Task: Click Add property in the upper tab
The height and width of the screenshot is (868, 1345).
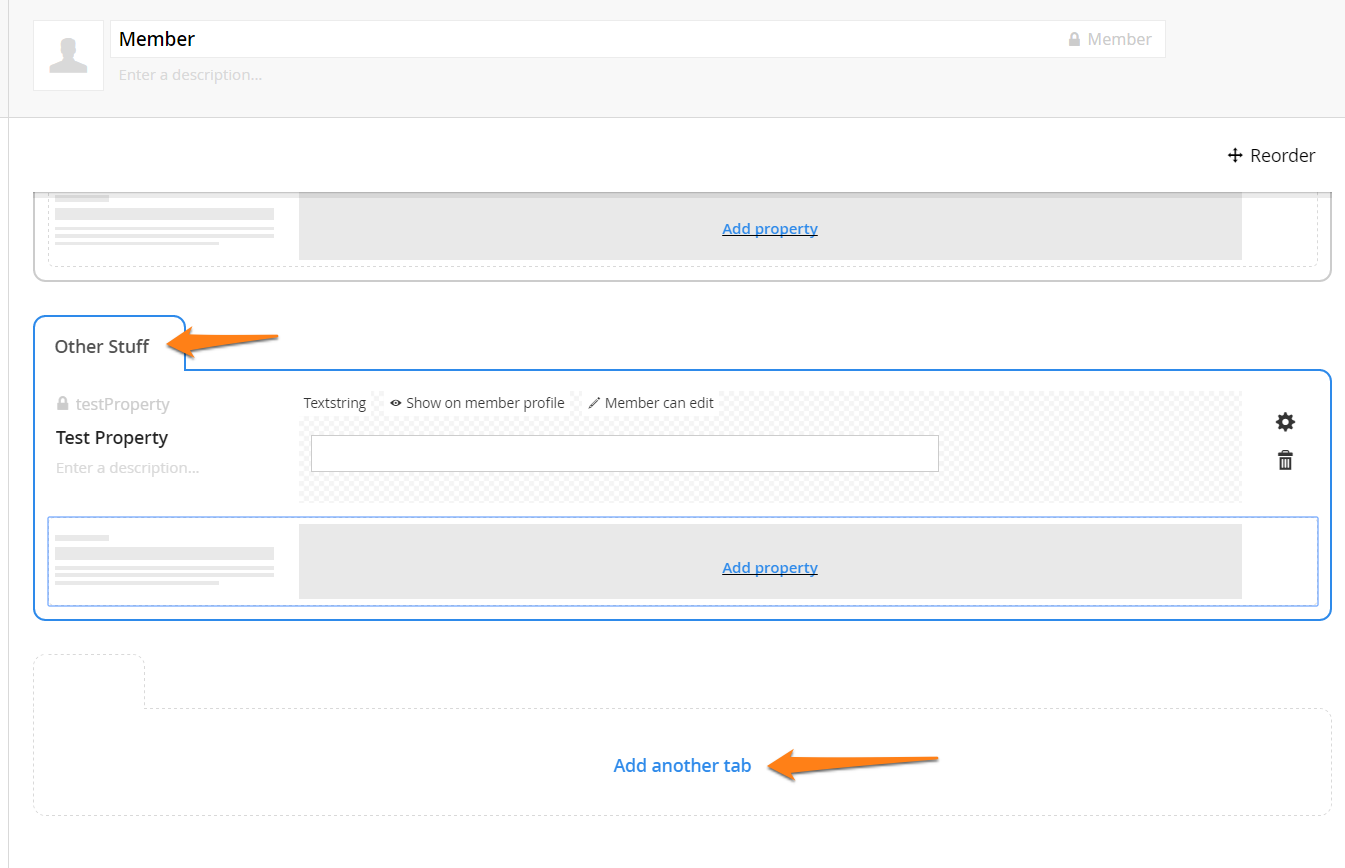Action: tap(769, 229)
